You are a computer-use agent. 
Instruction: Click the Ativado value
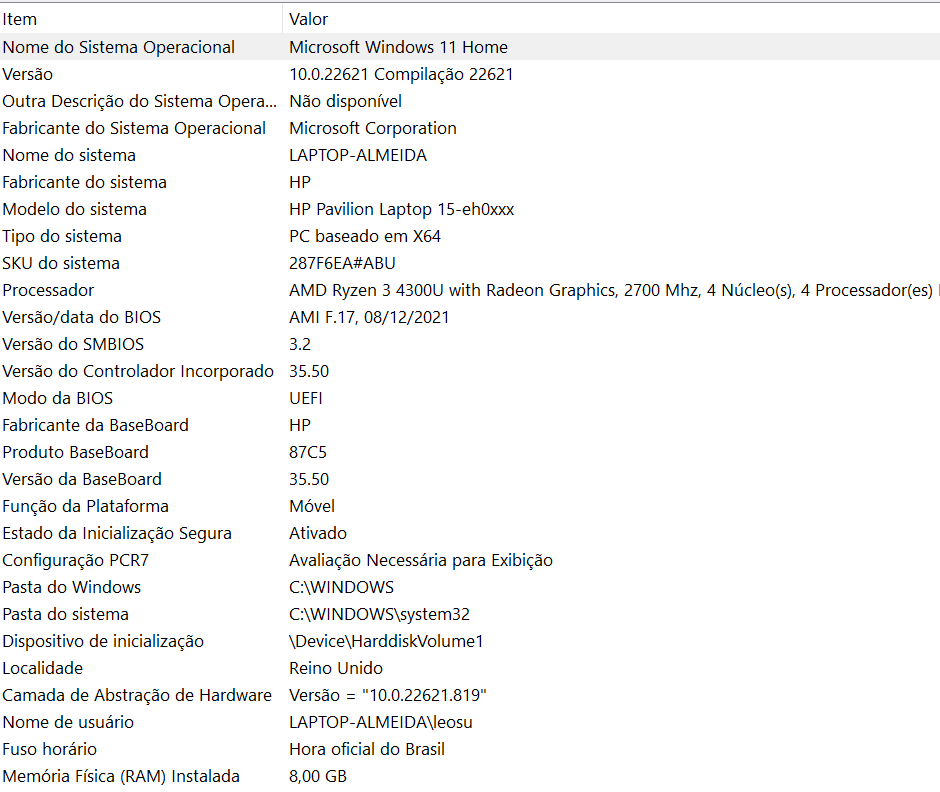(318, 532)
